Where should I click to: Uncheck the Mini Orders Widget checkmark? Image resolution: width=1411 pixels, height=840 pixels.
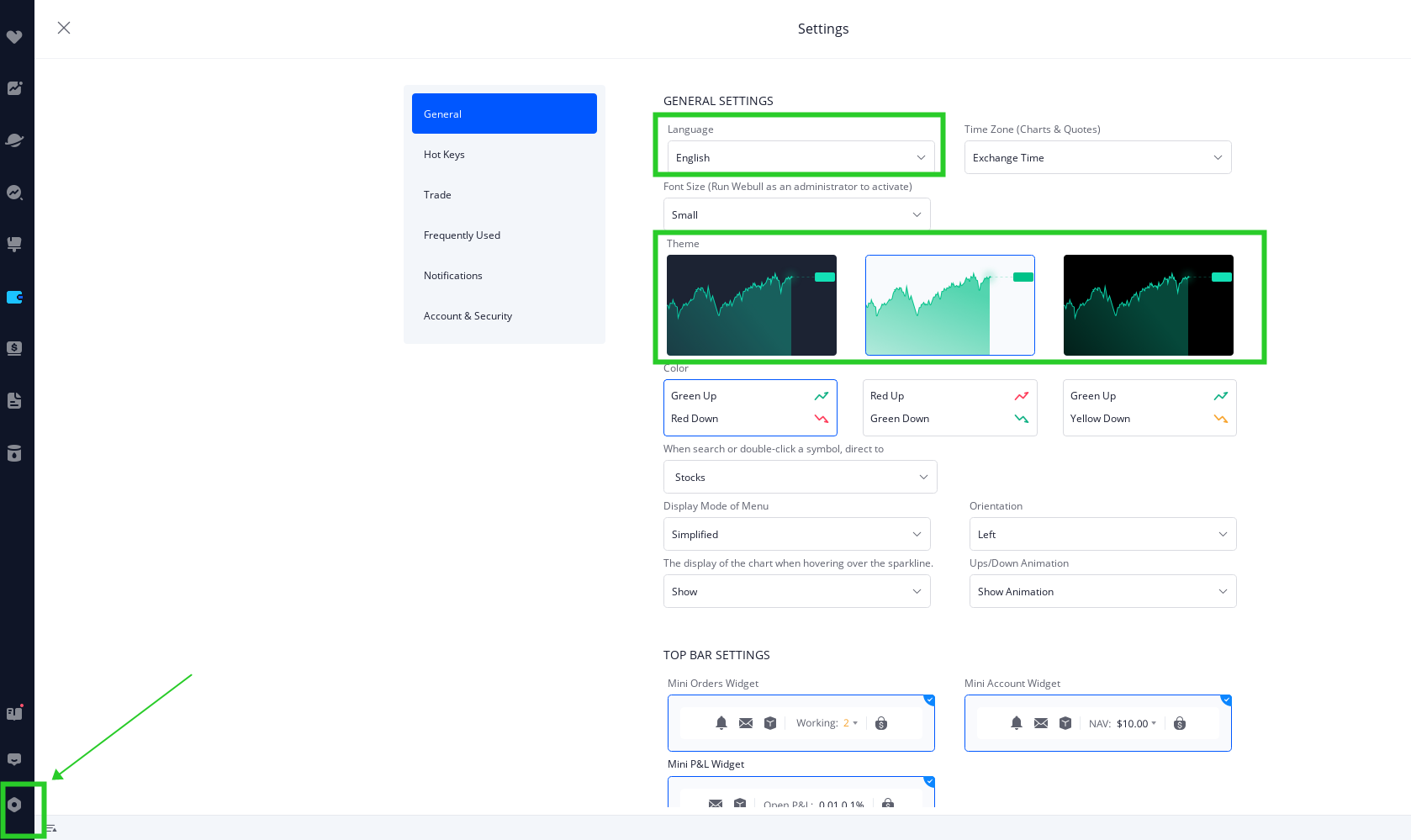tap(929, 700)
